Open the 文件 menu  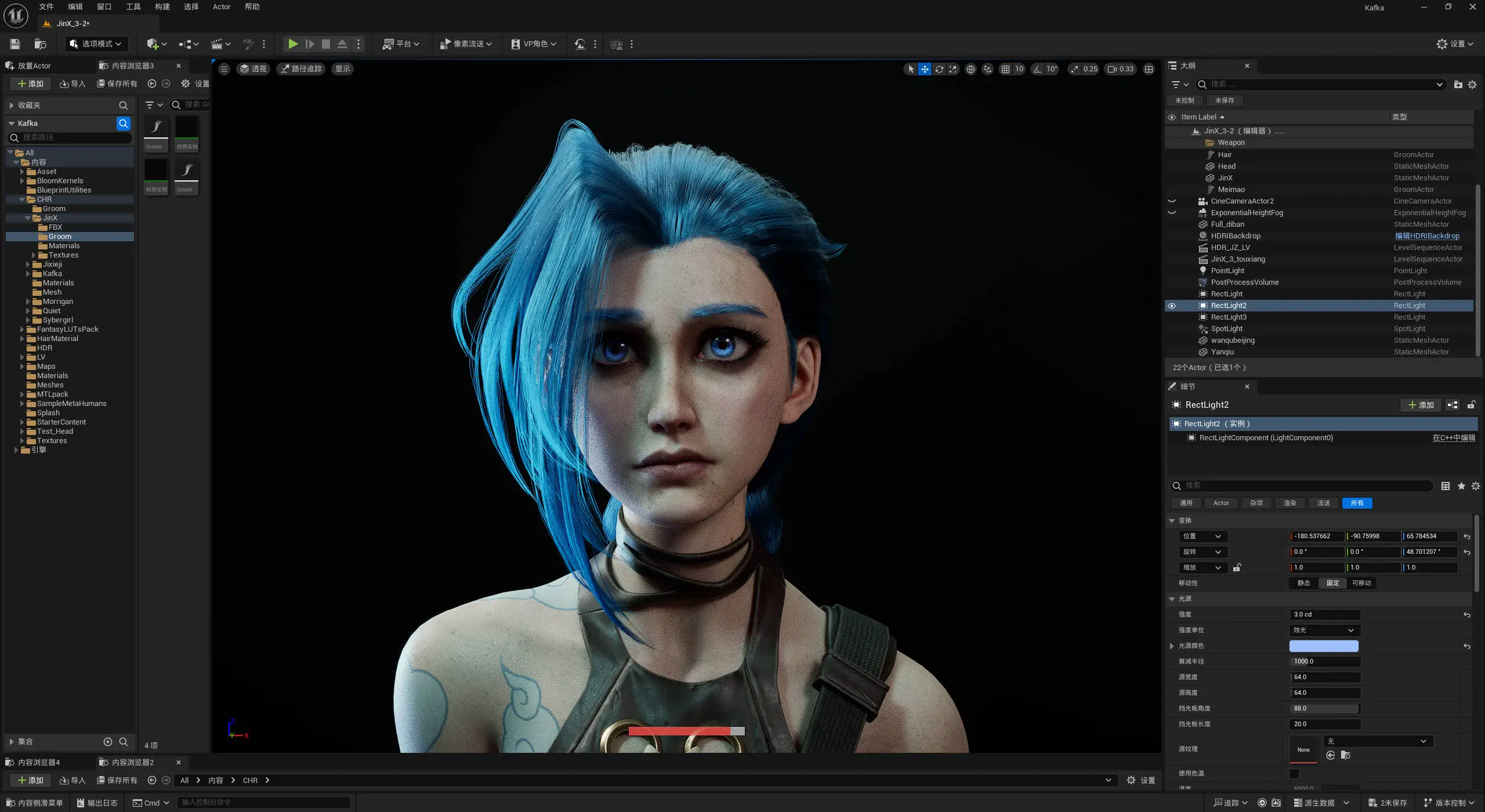tap(46, 7)
